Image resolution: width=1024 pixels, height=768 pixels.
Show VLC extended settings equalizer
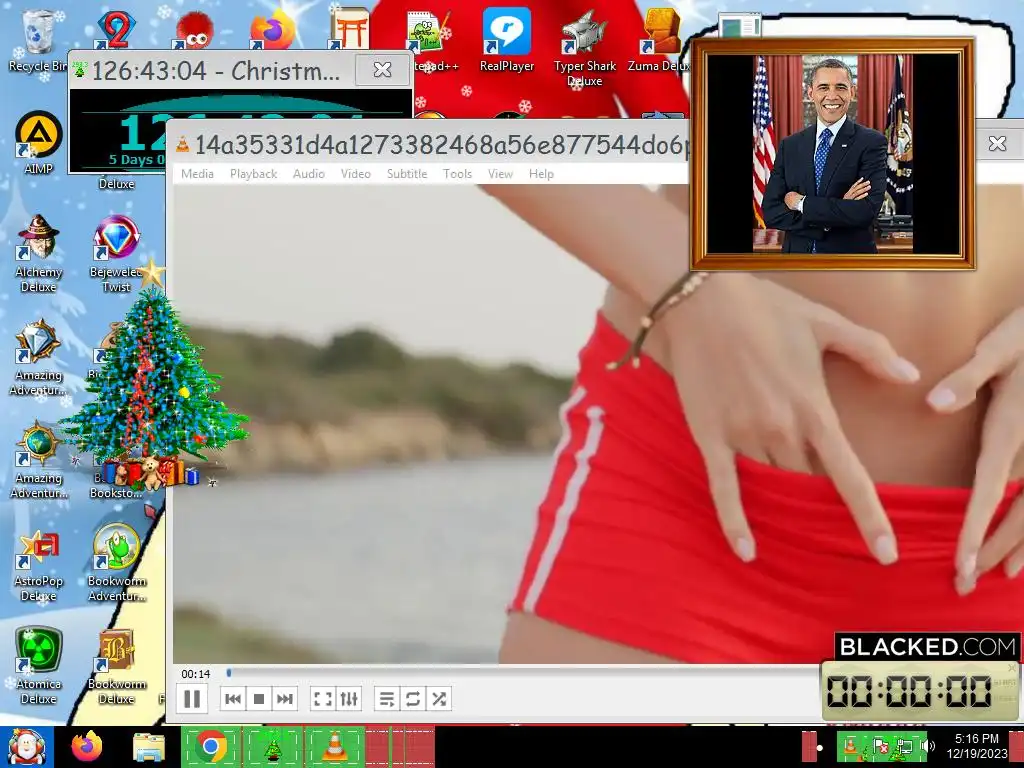point(349,699)
